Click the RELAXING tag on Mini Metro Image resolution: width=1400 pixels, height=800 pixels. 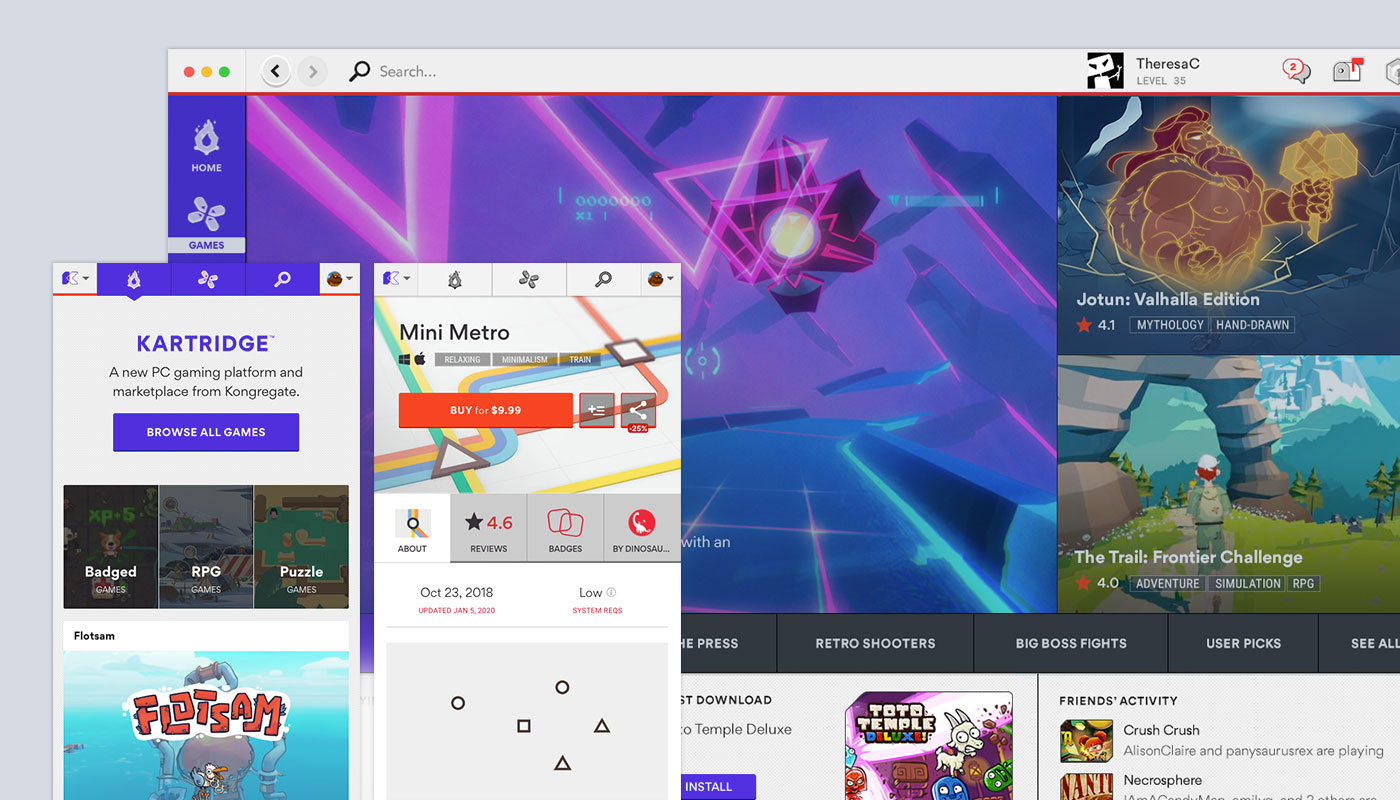click(463, 359)
